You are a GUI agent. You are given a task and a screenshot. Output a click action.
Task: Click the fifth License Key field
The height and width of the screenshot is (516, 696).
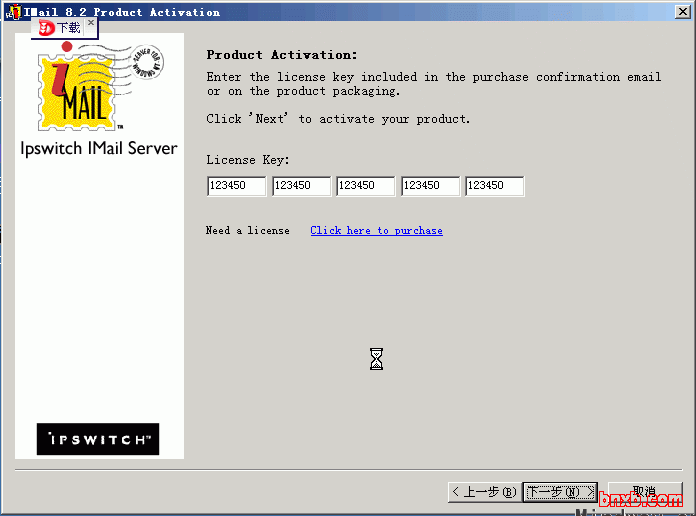coord(494,186)
